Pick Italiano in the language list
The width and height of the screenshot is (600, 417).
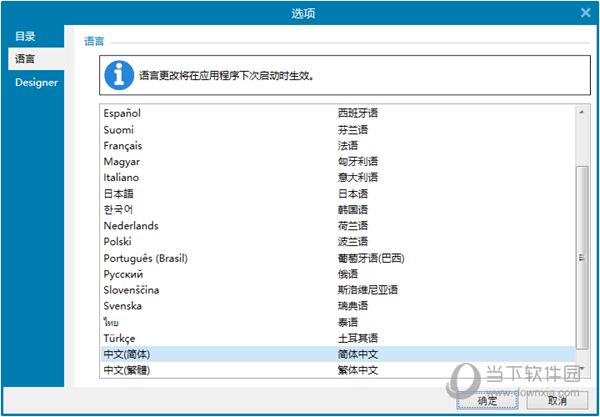pyautogui.click(x=338, y=178)
